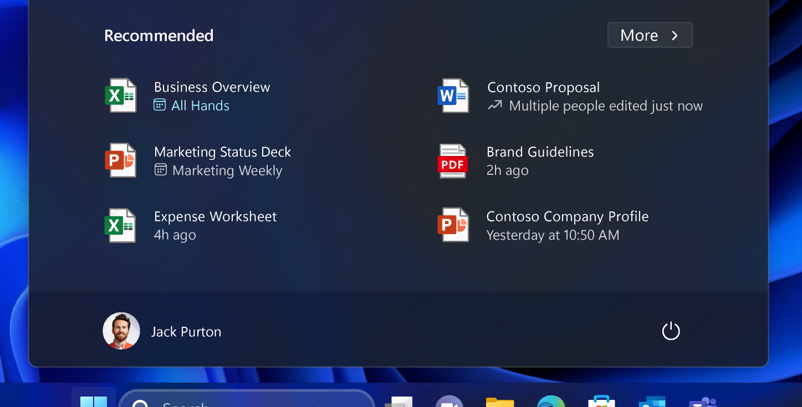
Task: Click the Windows Start button
Action: tap(93, 400)
